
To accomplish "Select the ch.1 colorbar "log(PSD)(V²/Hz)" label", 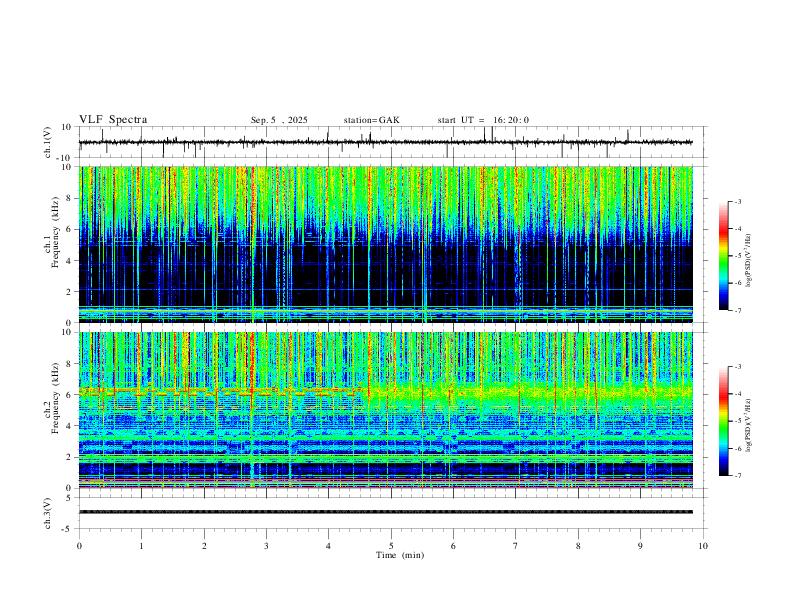I will coord(748,261).
